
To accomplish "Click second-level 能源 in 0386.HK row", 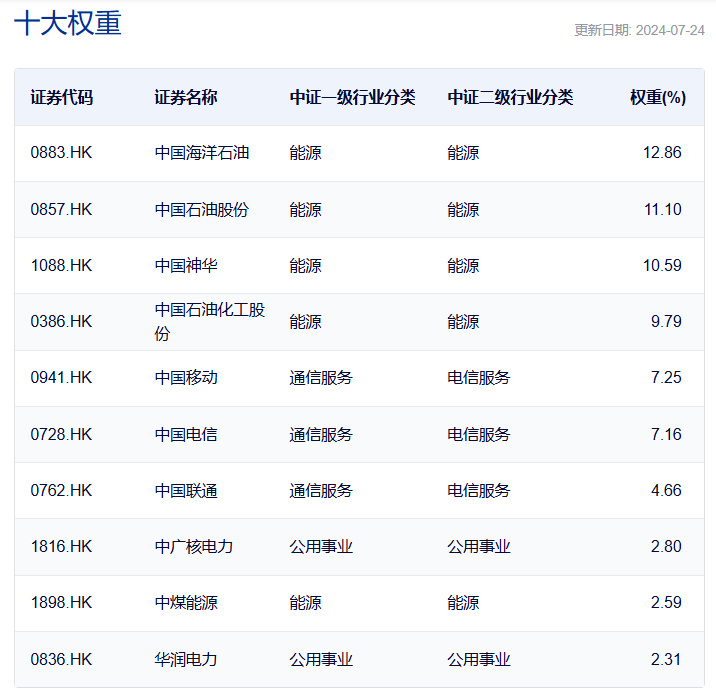I will pyautogui.click(x=463, y=321).
